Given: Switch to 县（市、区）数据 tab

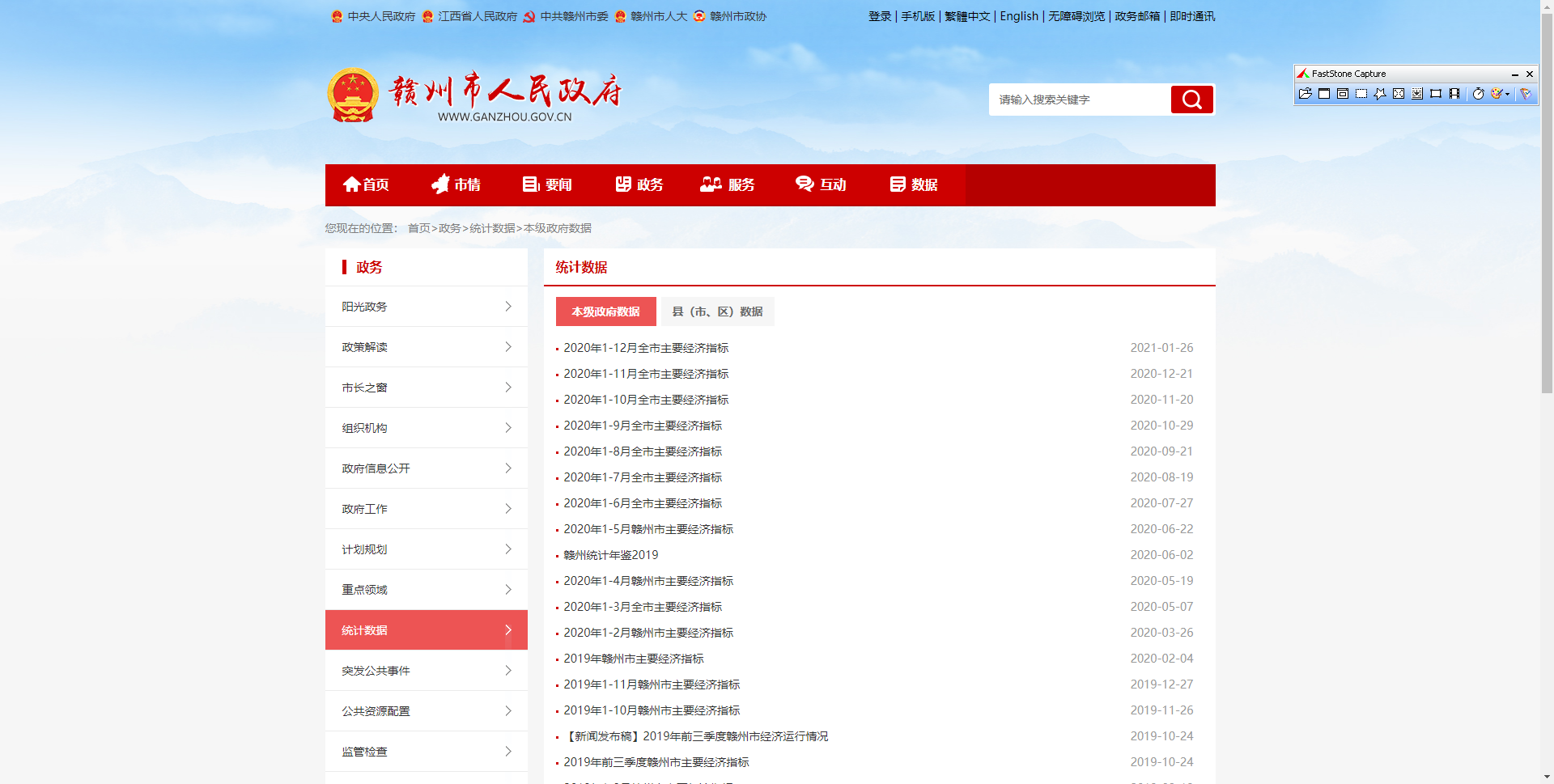Looking at the screenshot, I should click(x=717, y=311).
